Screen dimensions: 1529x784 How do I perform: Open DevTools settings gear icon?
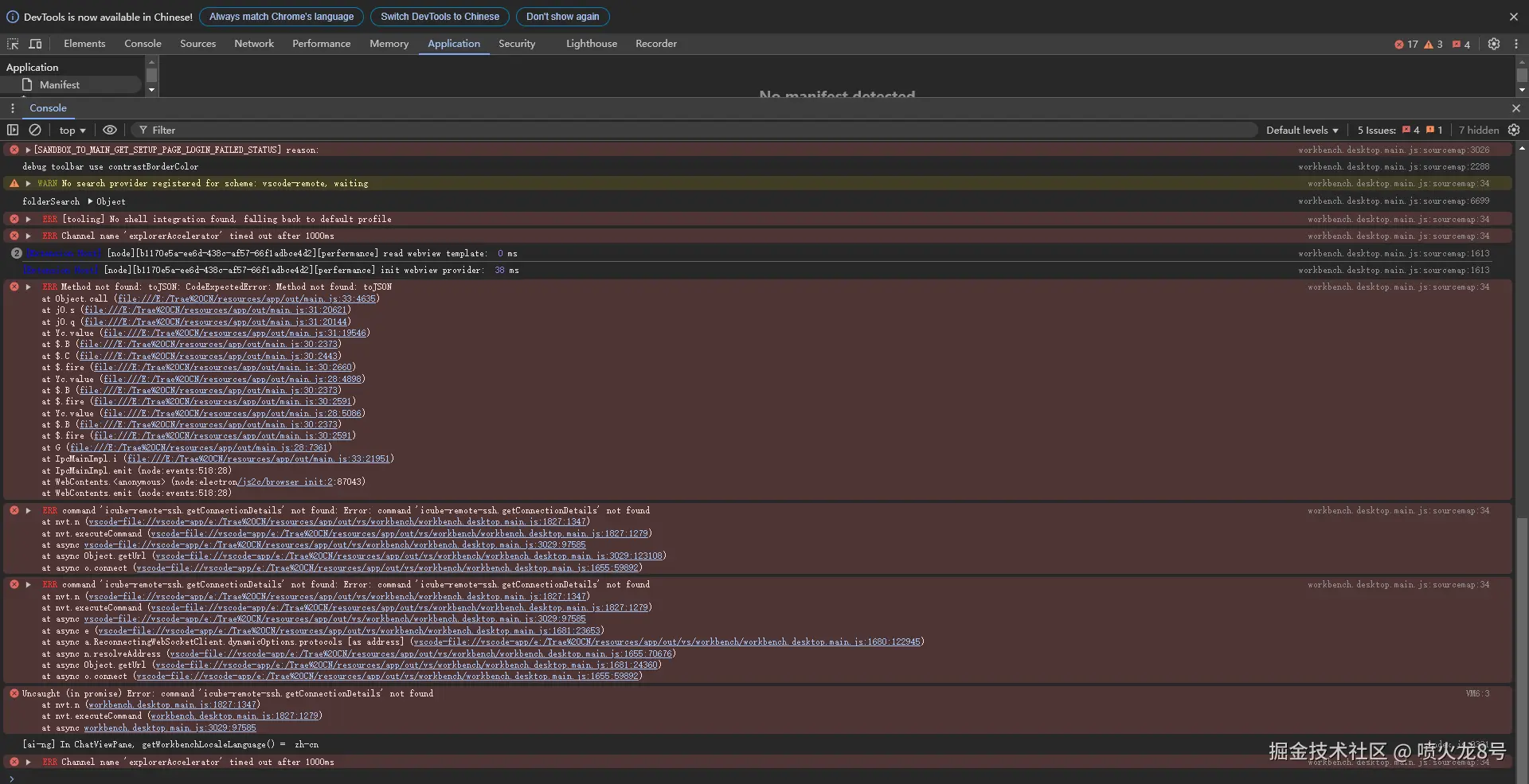tap(1494, 45)
